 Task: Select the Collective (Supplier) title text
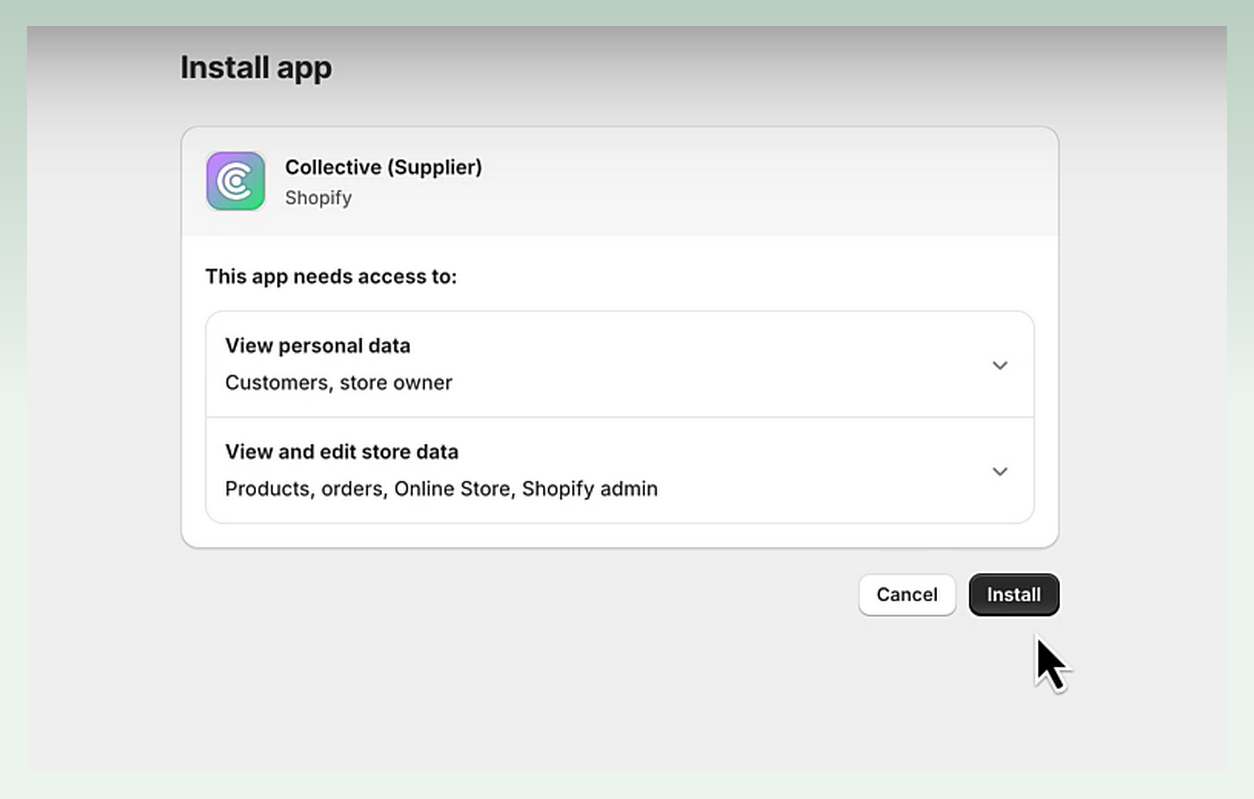(383, 167)
